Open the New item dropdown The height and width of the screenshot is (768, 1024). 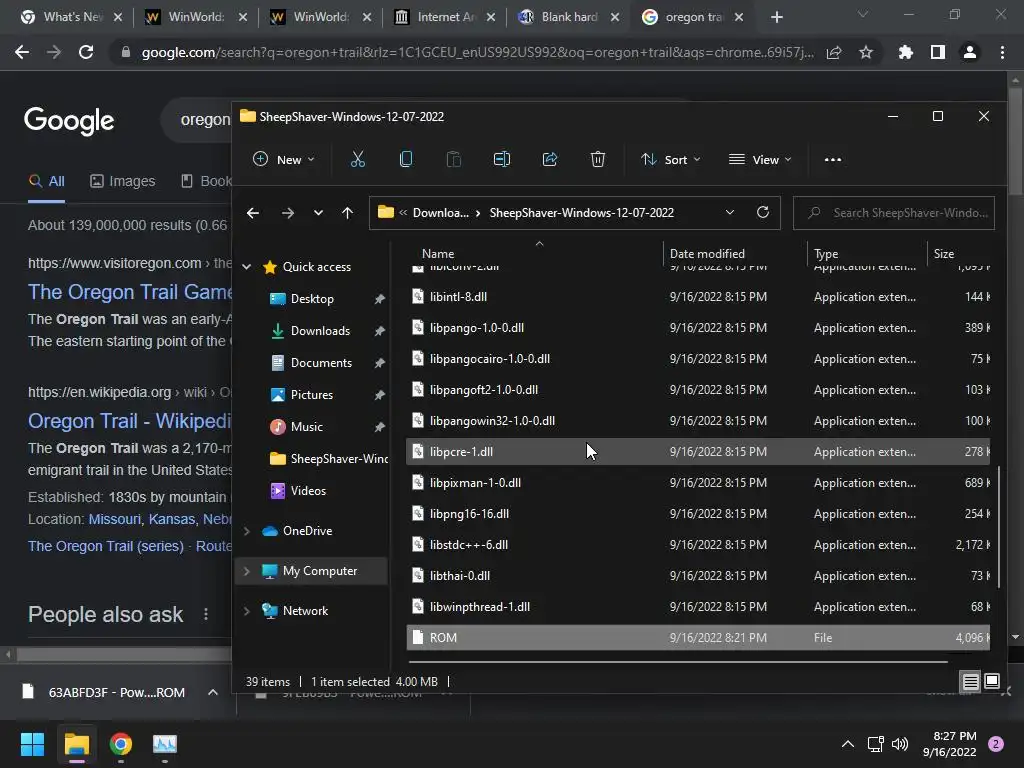point(283,159)
